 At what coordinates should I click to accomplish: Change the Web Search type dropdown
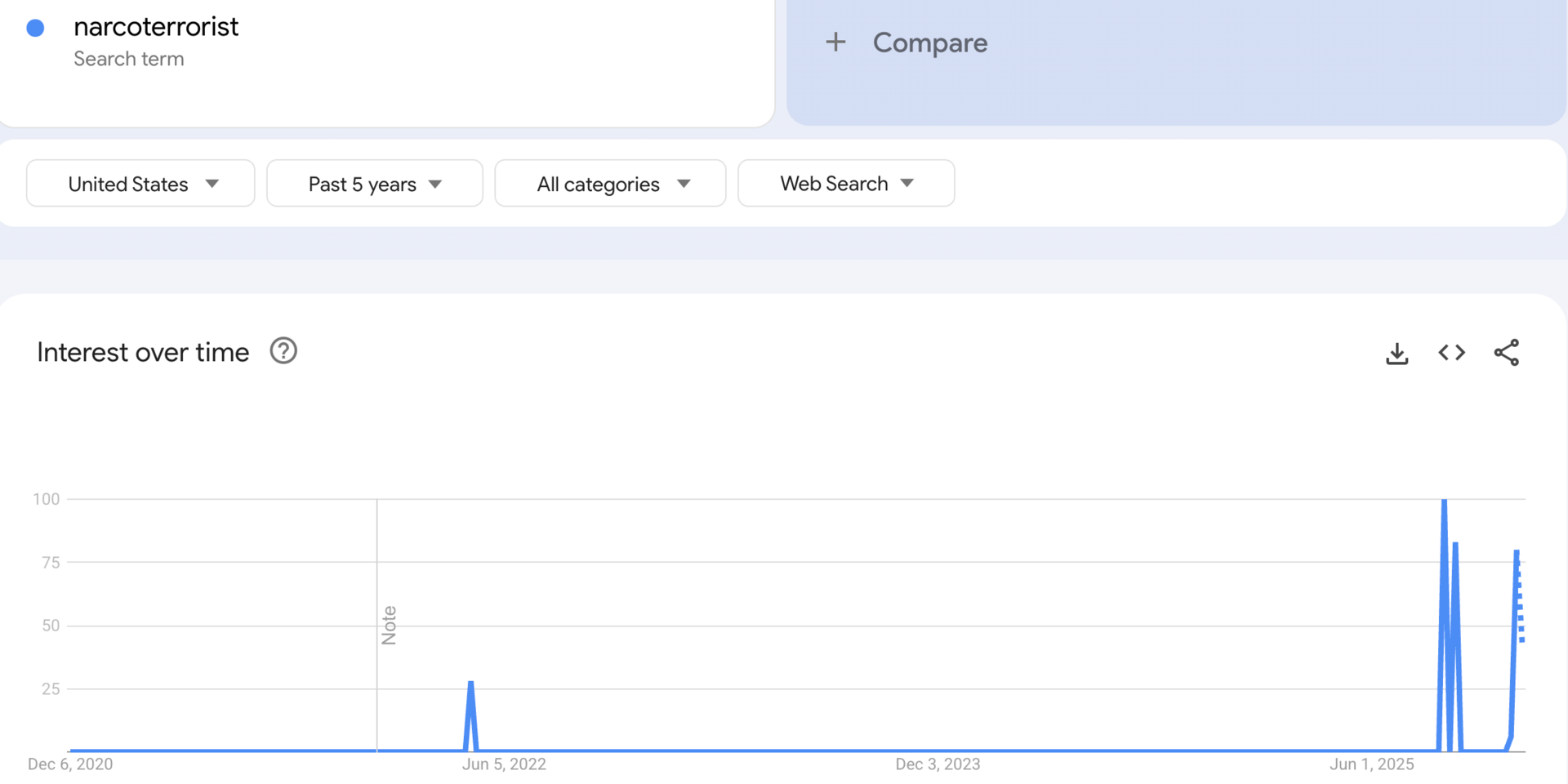click(846, 184)
